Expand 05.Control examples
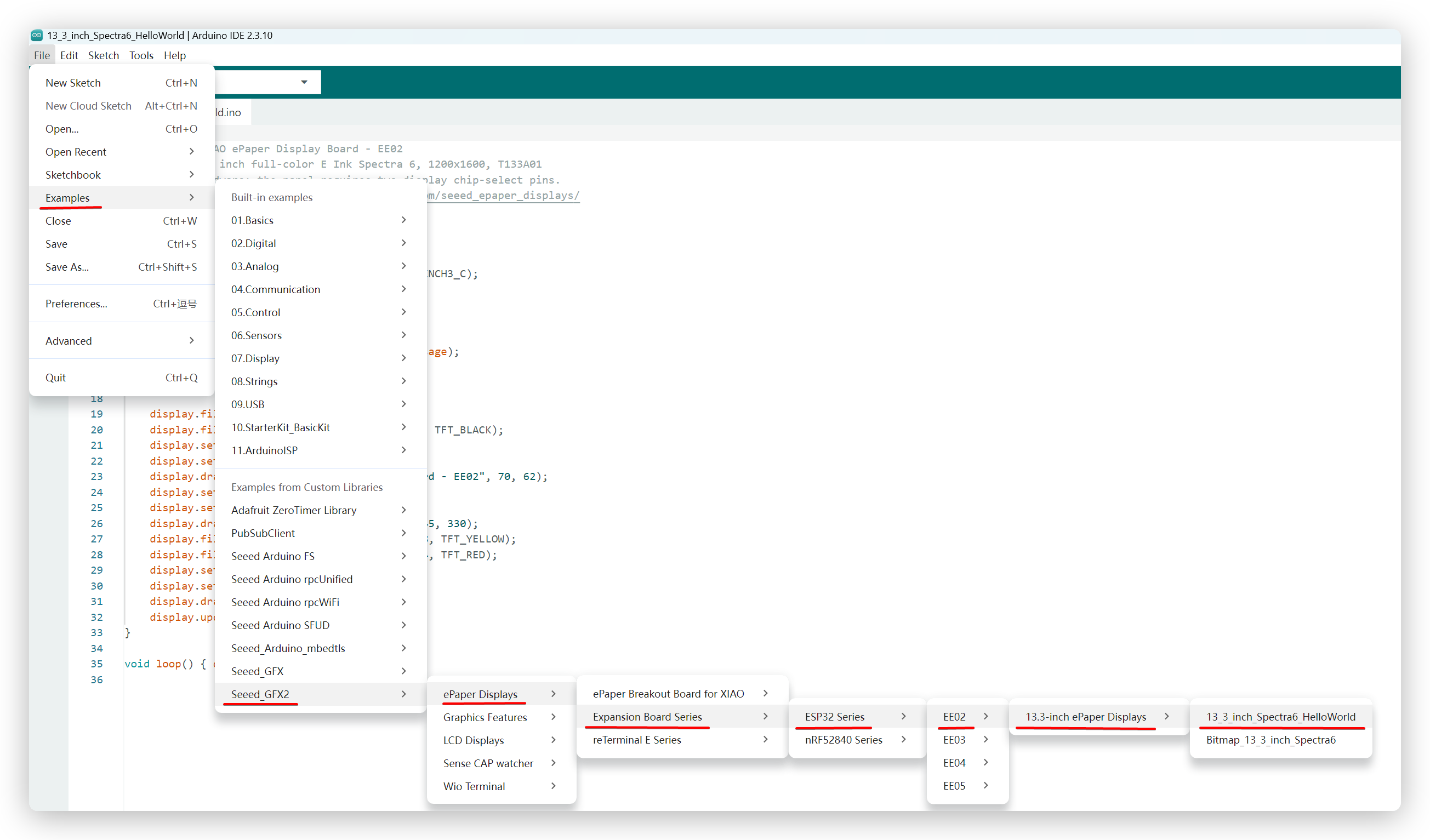The height and width of the screenshot is (840, 1430). pyautogui.click(x=320, y=312)
